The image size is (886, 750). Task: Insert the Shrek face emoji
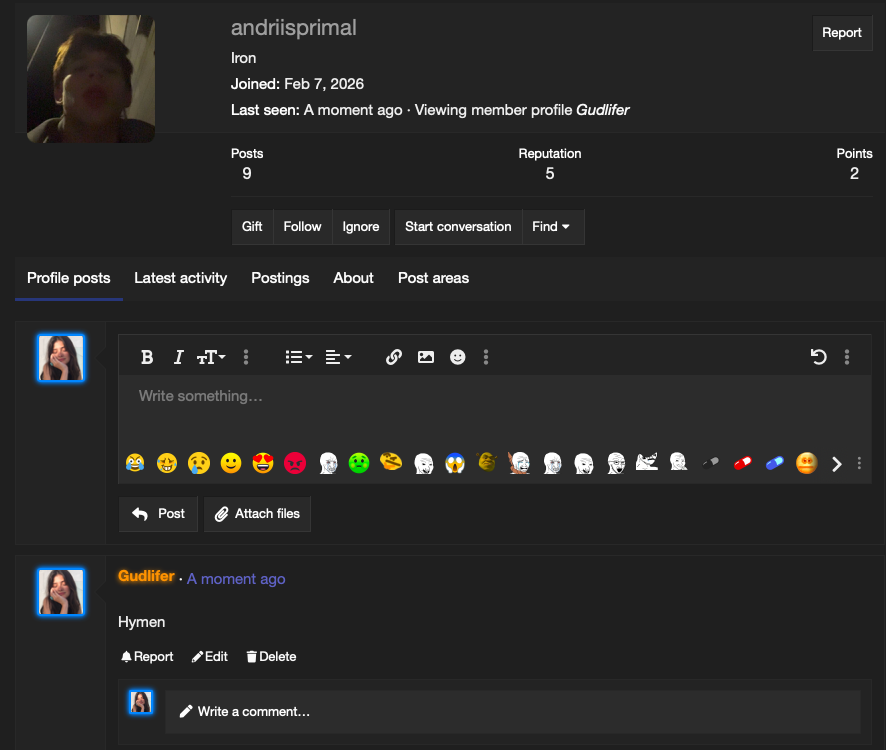click(x=487, y=463)
